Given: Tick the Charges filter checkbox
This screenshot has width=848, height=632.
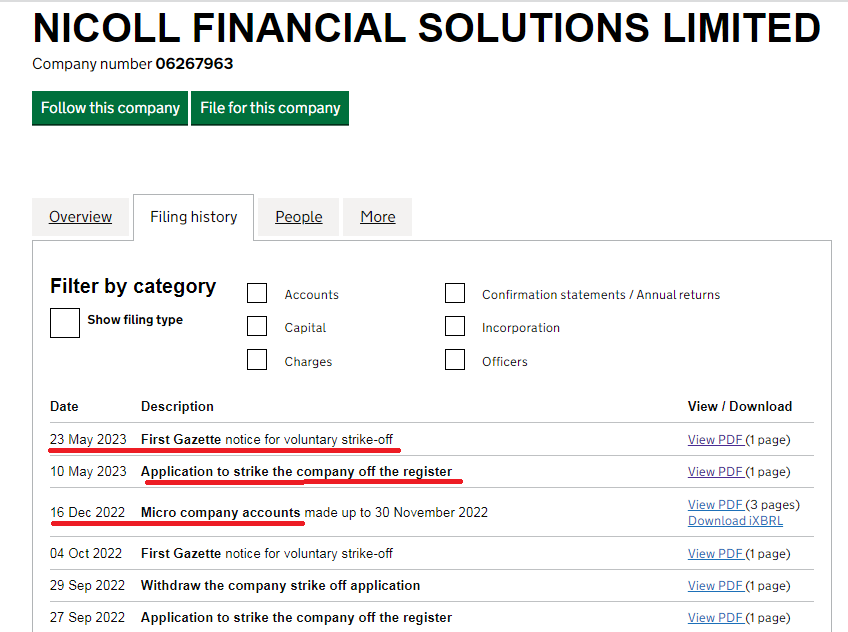Looking at the screenshot, I should coord(257,360).
